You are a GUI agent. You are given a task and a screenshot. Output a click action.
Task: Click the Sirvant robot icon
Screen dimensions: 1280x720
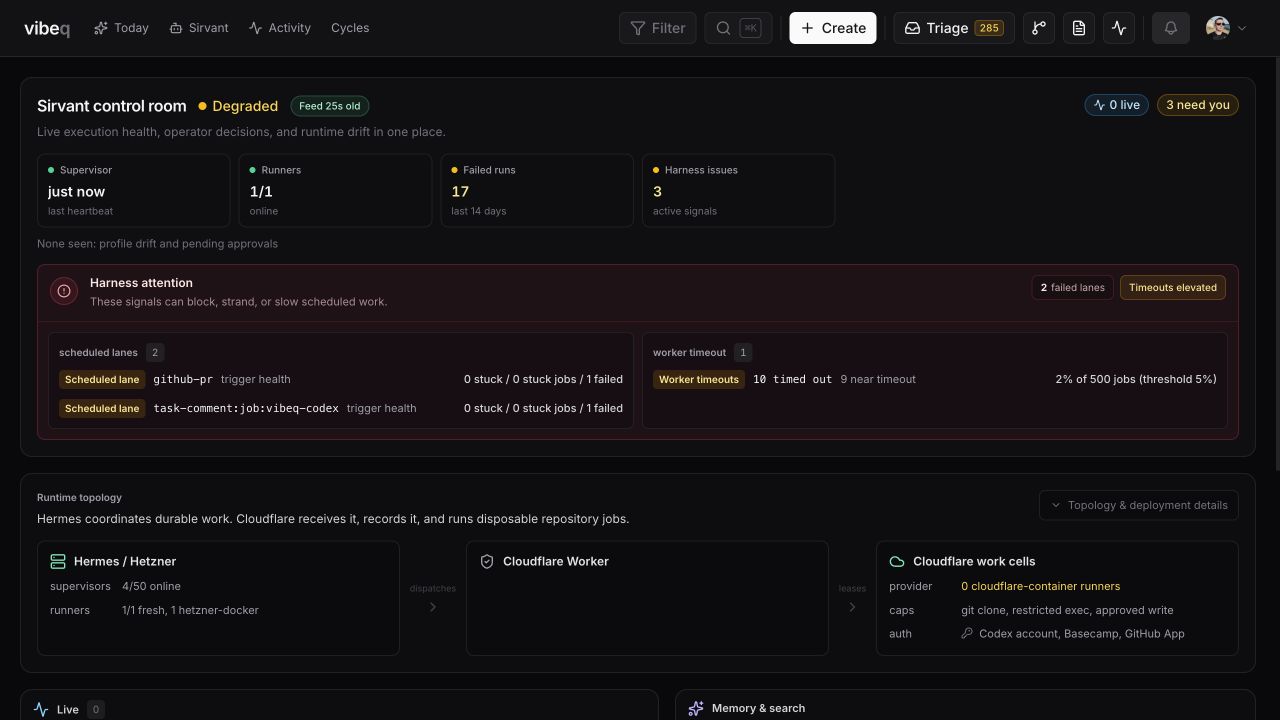(176, 28)
